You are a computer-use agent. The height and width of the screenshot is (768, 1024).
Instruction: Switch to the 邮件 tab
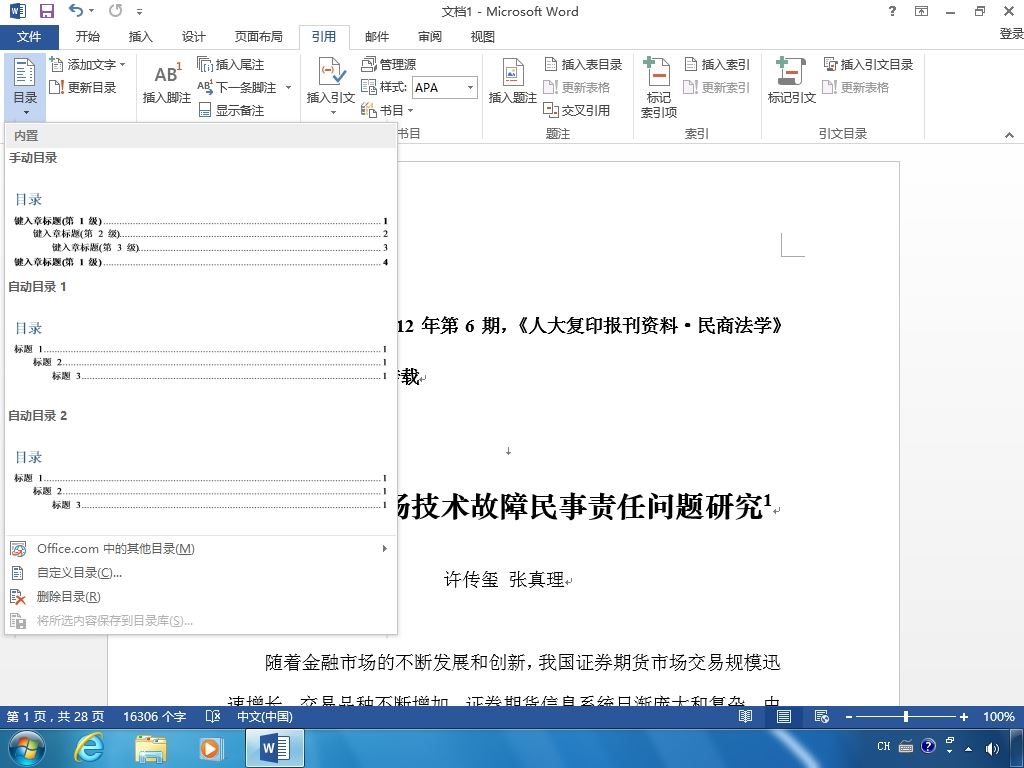point(377,37)
